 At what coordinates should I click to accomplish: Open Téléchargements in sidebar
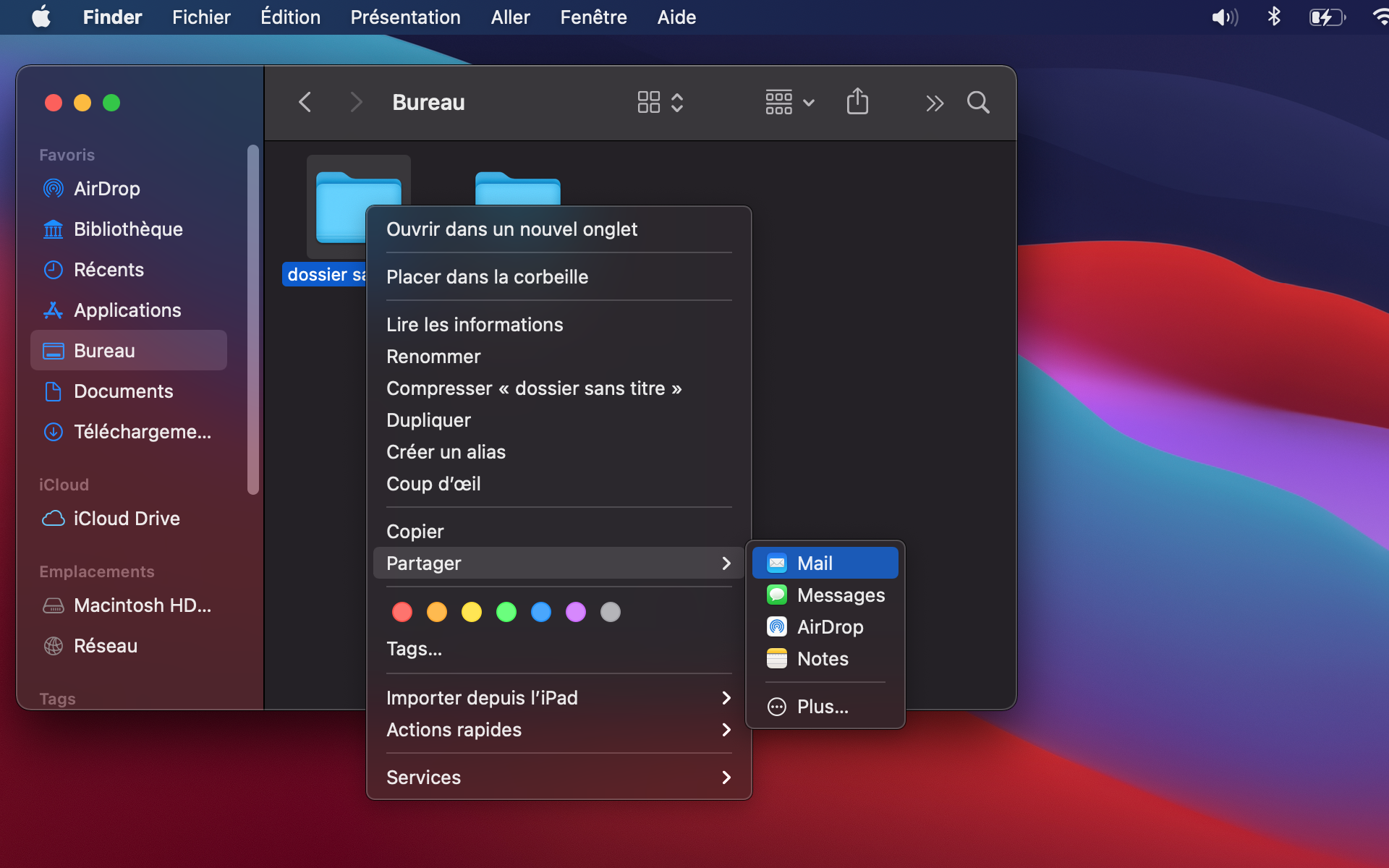click(x=129, y=432)
